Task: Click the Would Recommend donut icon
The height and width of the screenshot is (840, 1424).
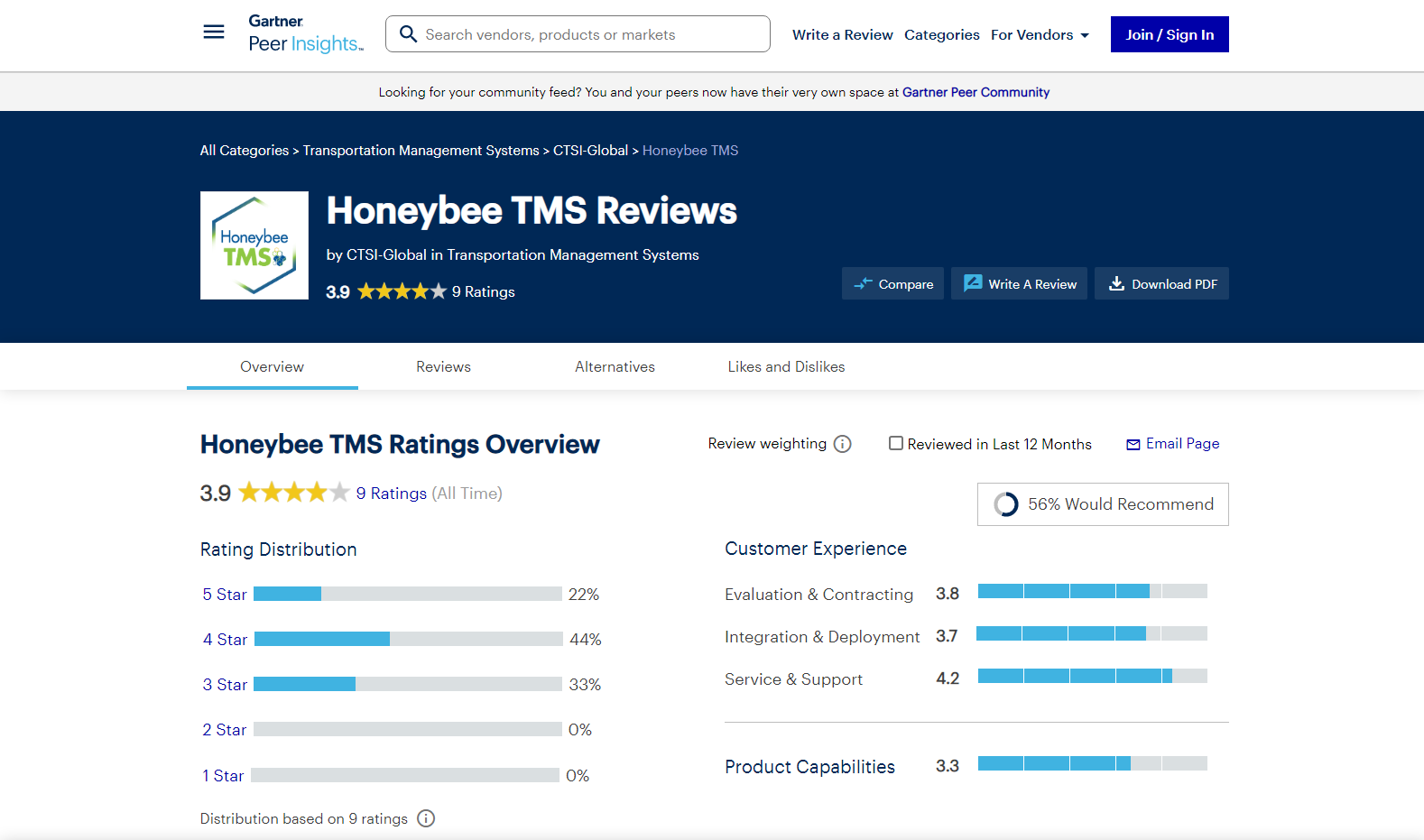Action: (x=1006, y=504)
